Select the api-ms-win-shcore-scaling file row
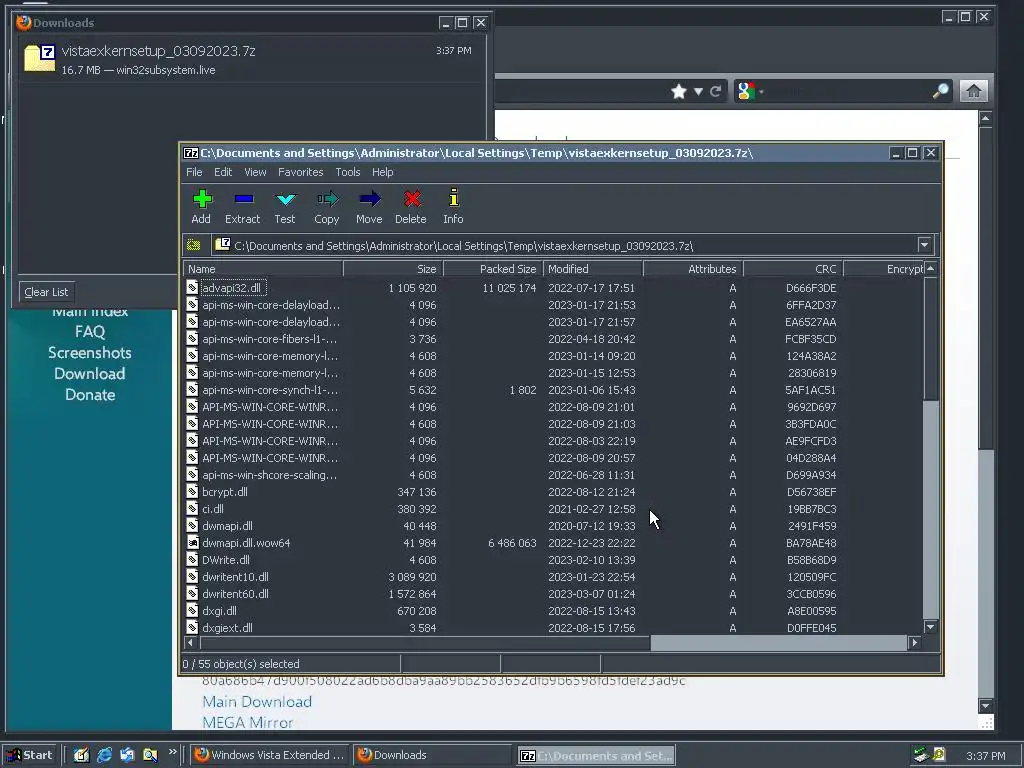1024x768 pixels. click(x=553, y=475)
